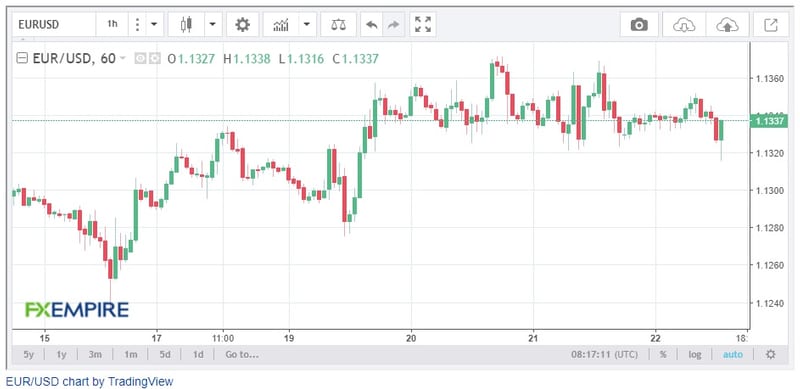Select the 1h interval button
This screenshot has height=389, width=800.
tap(112, 24)
